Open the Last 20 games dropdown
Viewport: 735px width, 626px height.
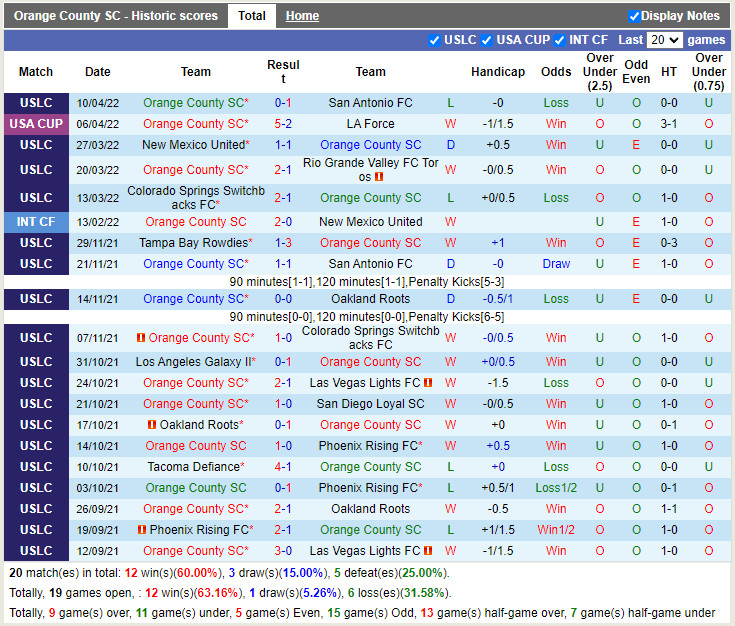(664, 40)
